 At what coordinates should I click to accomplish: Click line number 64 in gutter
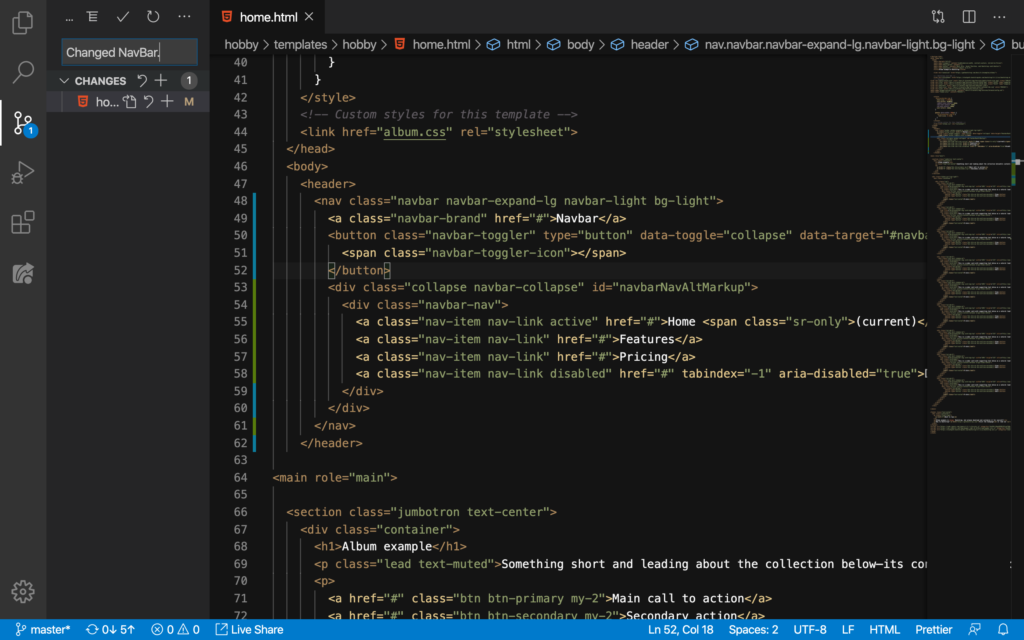pos(240,478)
